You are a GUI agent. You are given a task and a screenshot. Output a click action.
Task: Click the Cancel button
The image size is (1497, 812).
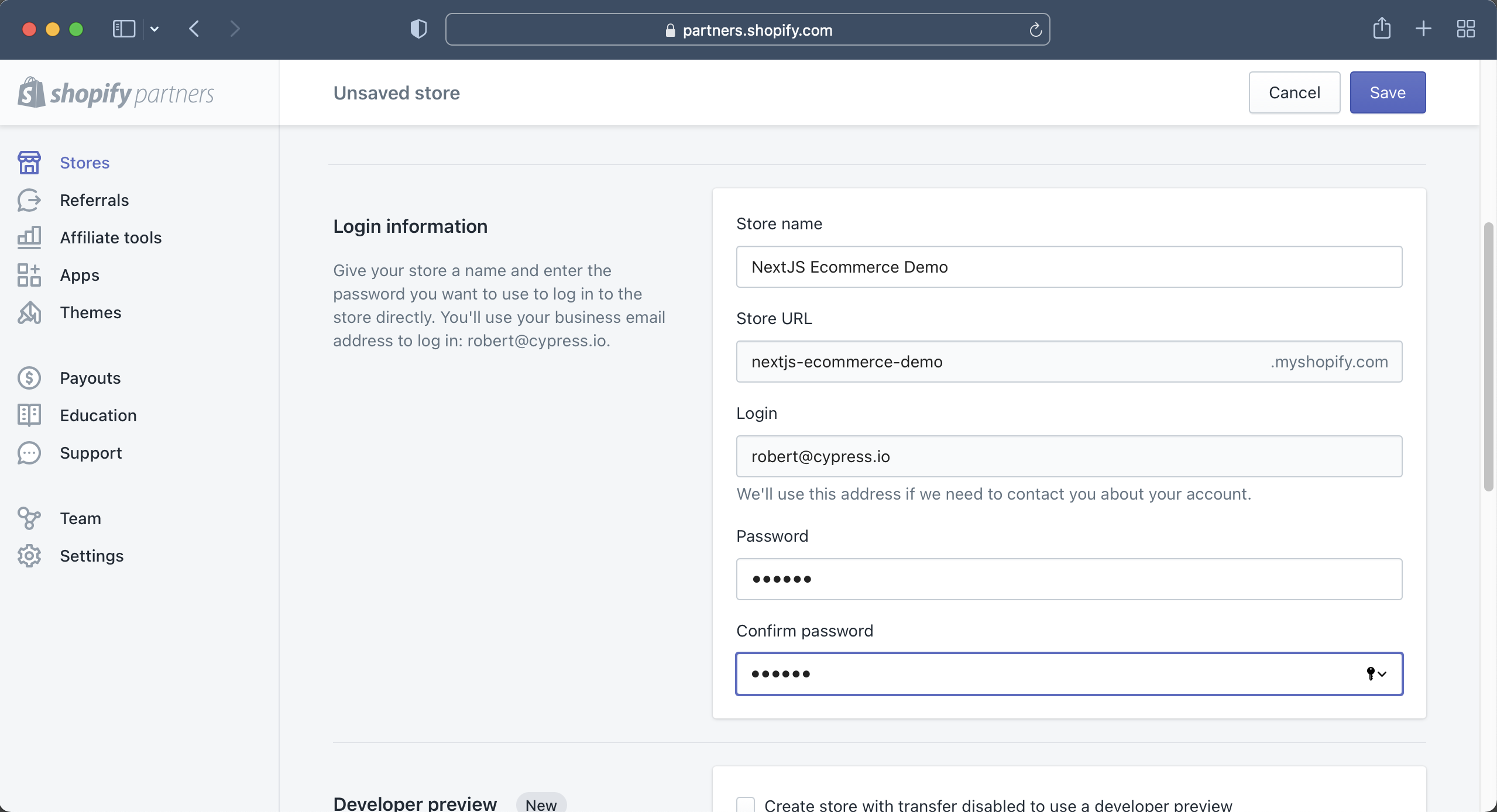(1294, 92)
